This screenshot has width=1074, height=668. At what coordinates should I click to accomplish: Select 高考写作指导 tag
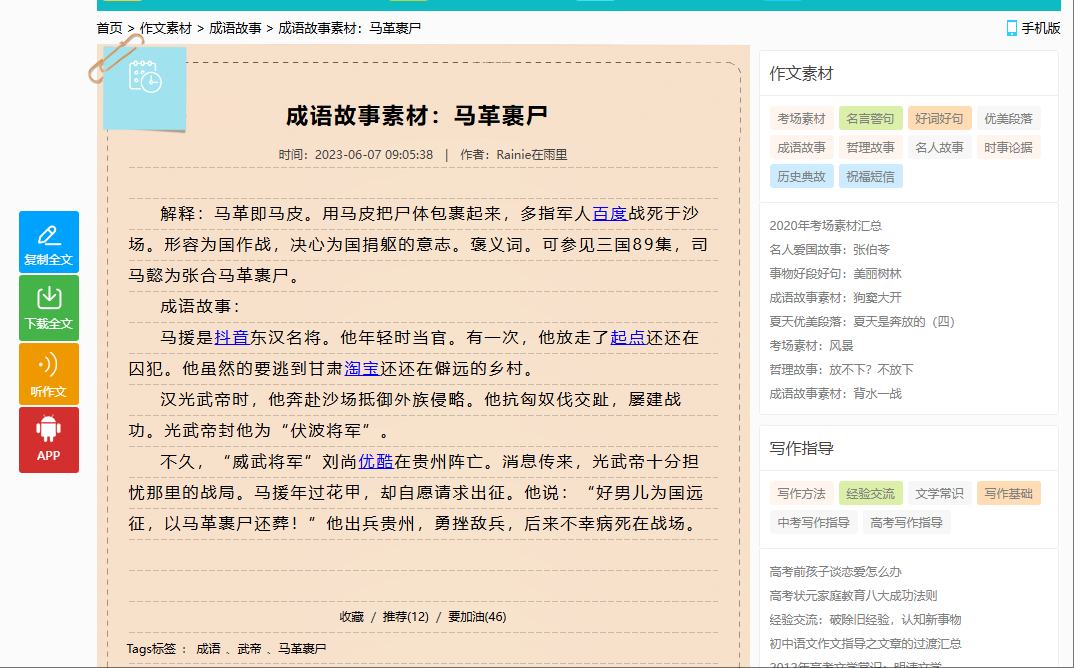906,522
